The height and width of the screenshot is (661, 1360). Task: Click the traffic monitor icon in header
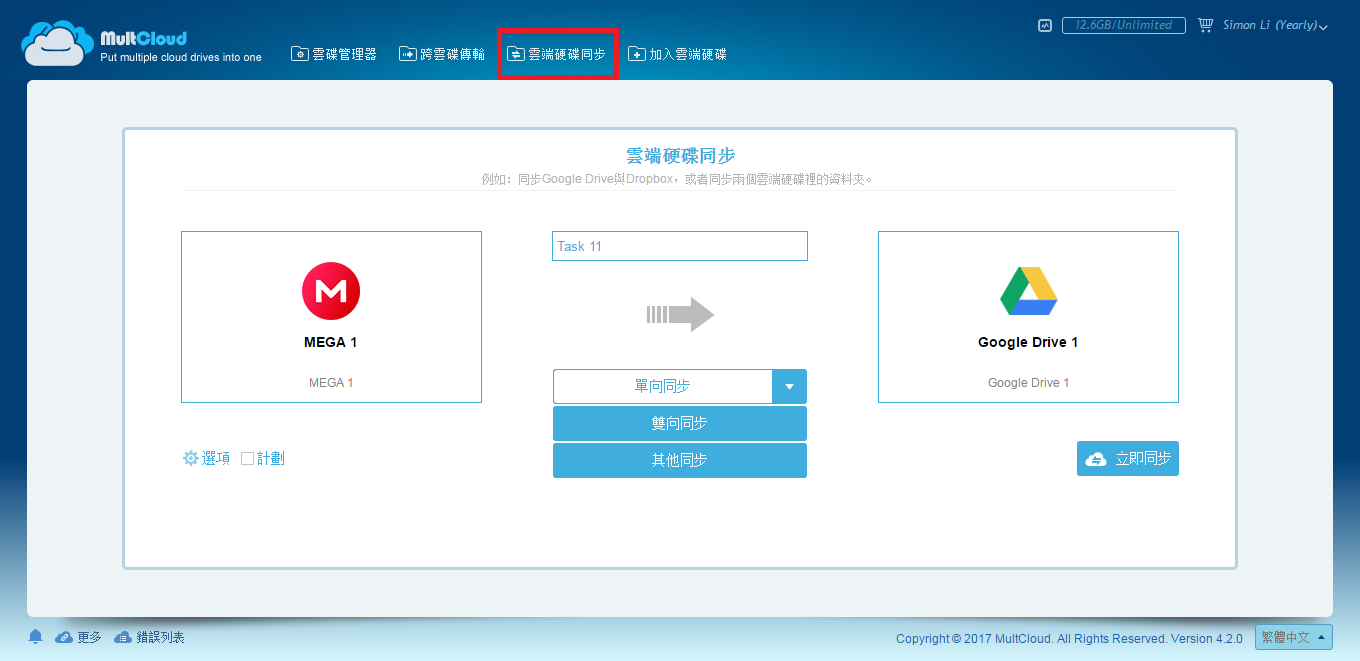point(1045,25)
